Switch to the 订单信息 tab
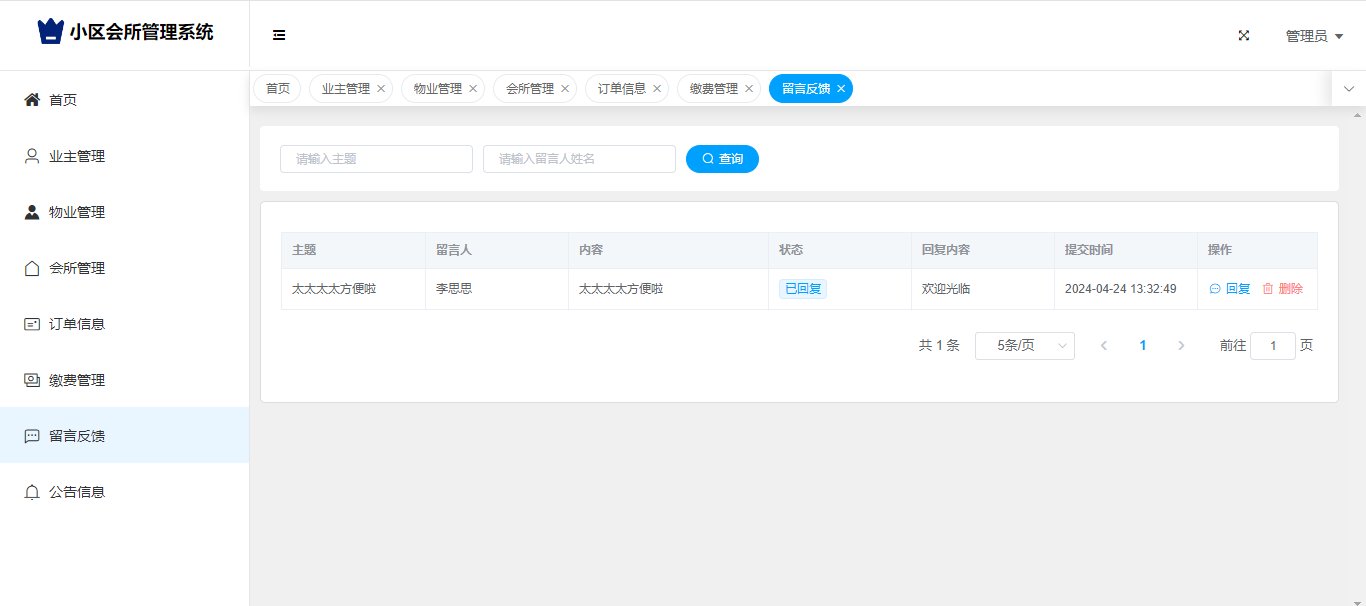 tap(621, 89)
